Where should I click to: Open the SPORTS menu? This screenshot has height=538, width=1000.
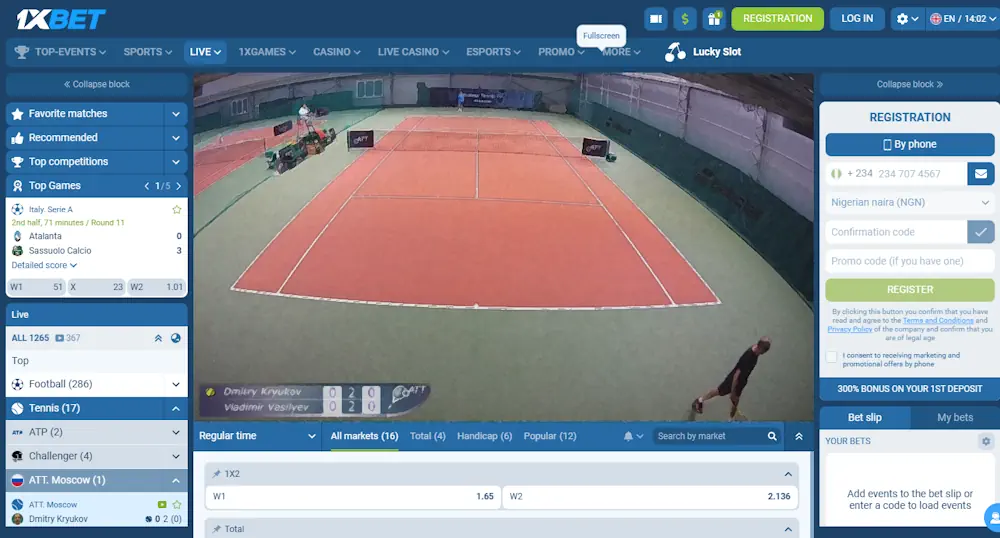(x=147, y=52)
